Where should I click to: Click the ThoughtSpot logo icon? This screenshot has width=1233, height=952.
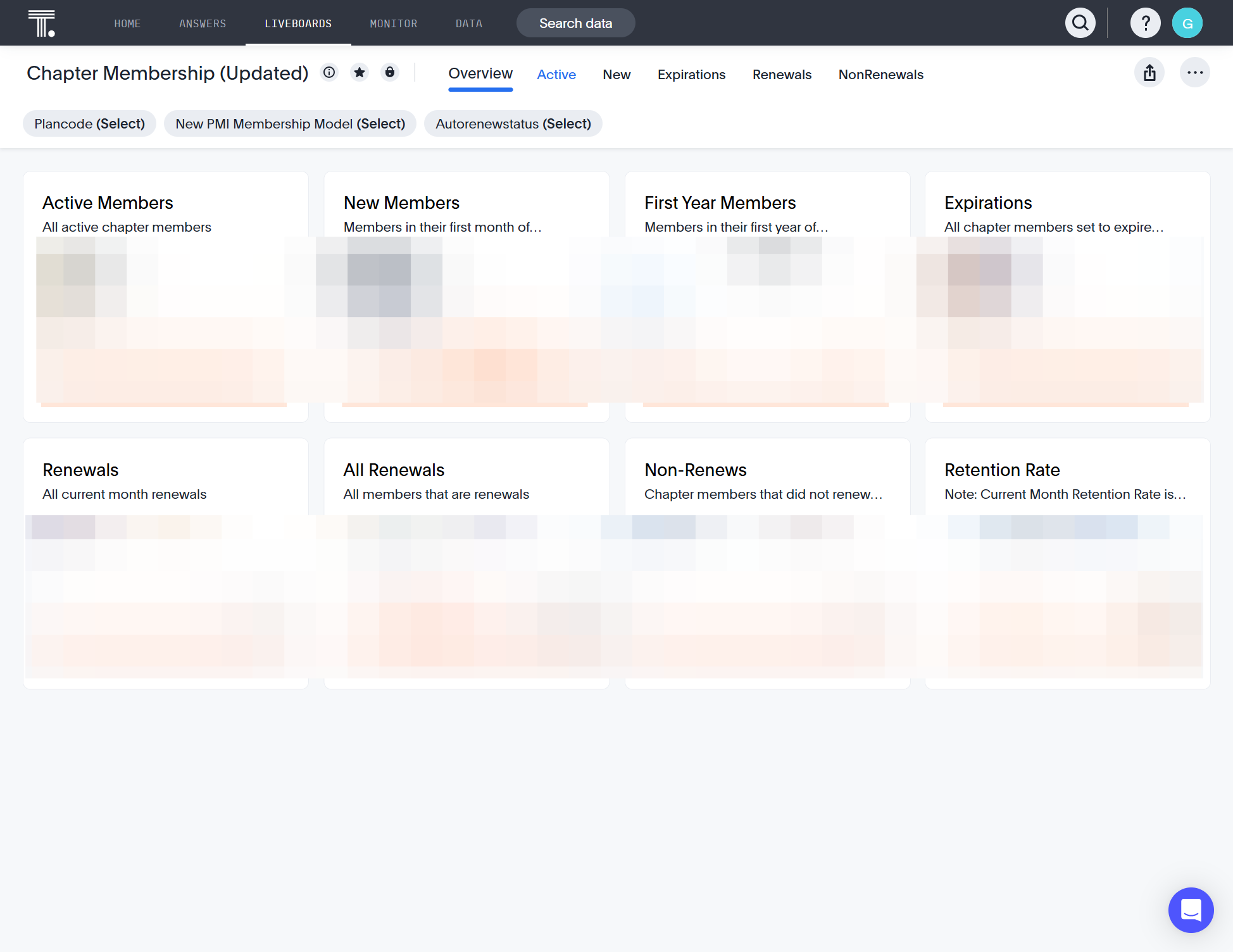(42, 23)
